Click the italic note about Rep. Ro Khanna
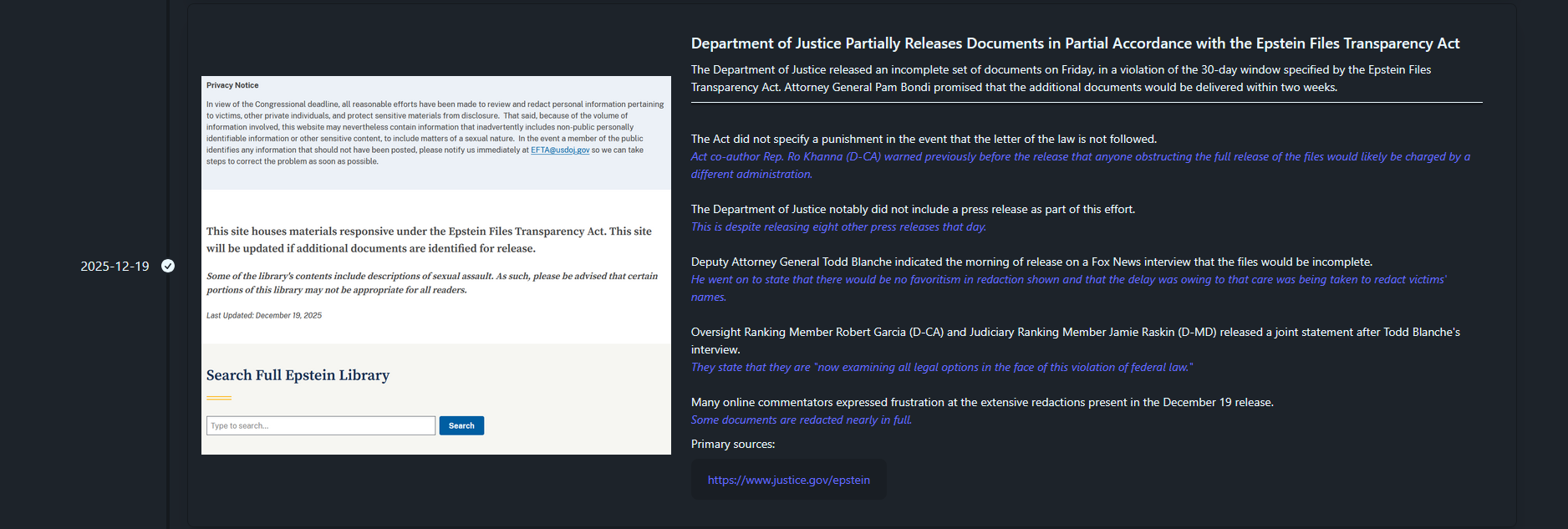This screenshot has width=1568, height=529. tap(1081, 165)
